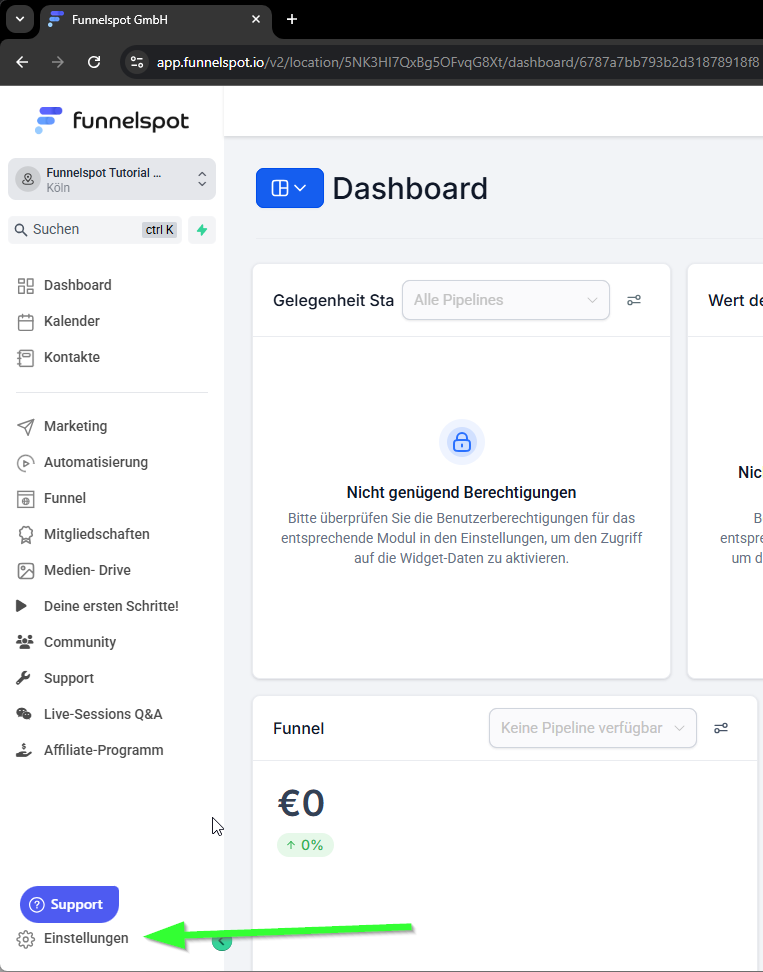
Task: Collapse the sidebar with green chevron button
Action: click(x=222, y=941)
